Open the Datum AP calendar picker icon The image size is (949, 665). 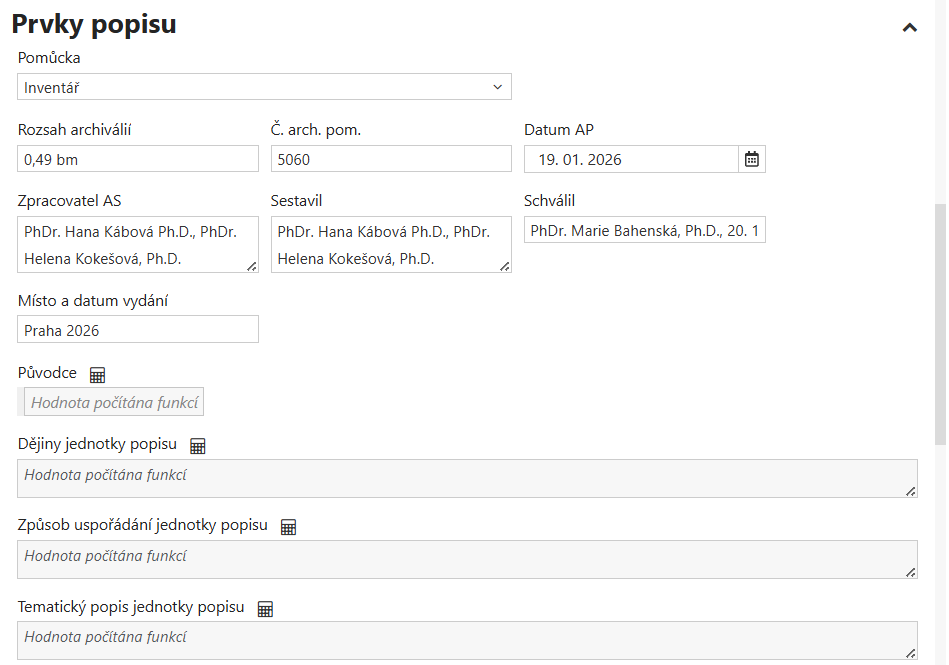(752, 159)
